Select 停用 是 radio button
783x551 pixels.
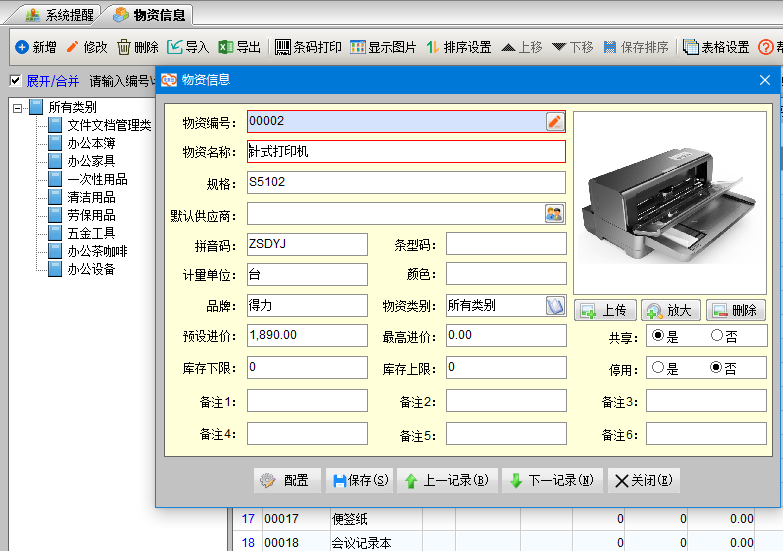[x=658, y=368]
